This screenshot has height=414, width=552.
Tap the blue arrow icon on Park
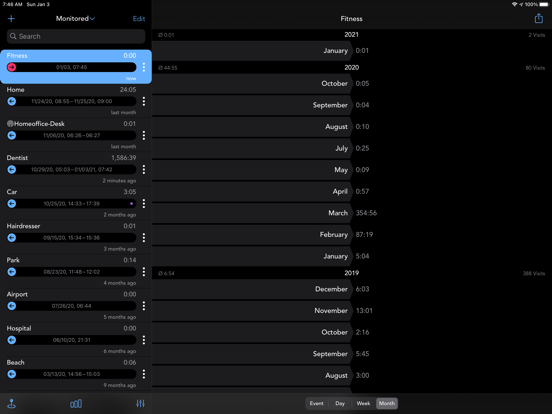[x=12, y=272]
